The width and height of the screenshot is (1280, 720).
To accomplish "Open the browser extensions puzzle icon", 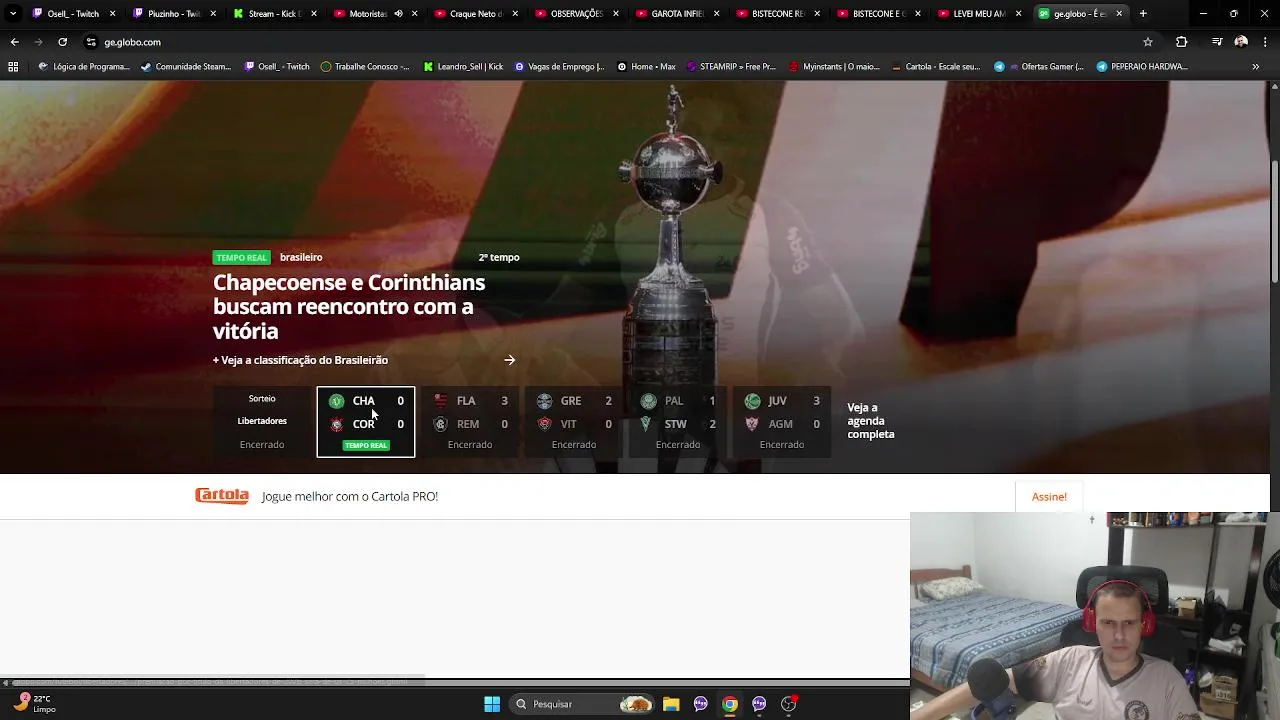I will coord(1182,42).
